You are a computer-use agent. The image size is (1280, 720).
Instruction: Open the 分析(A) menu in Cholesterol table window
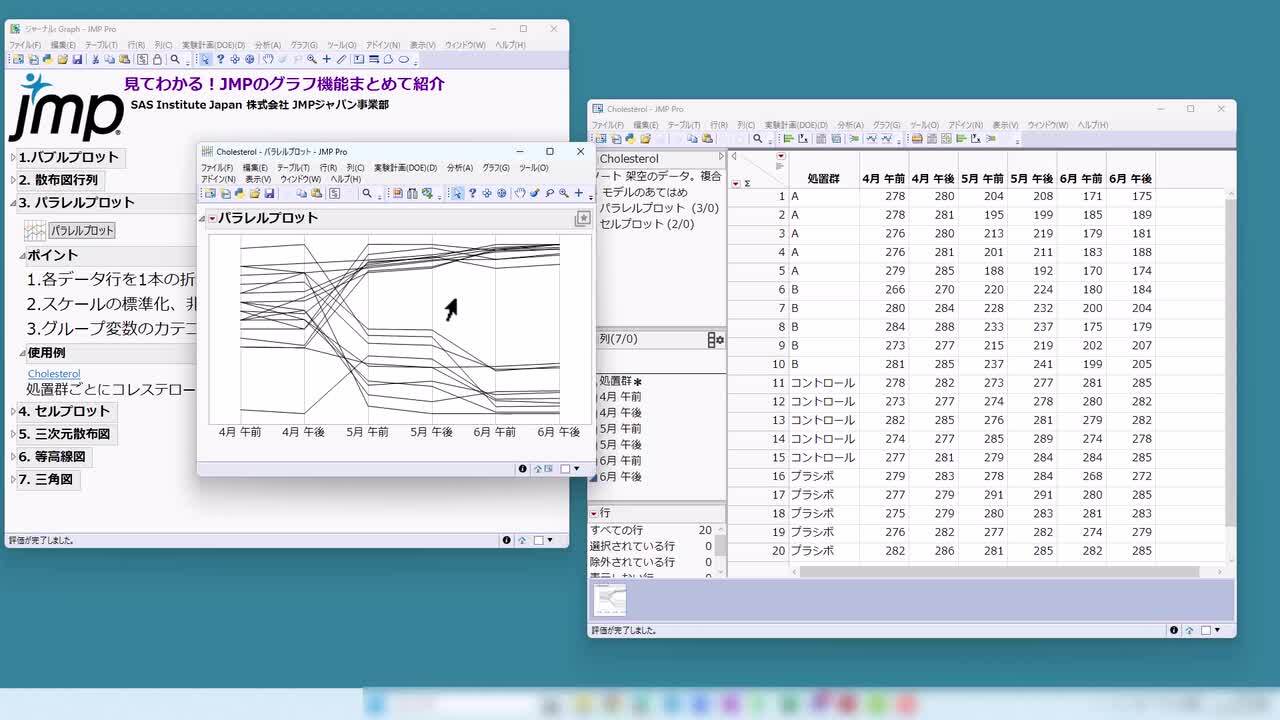[850, 125]
